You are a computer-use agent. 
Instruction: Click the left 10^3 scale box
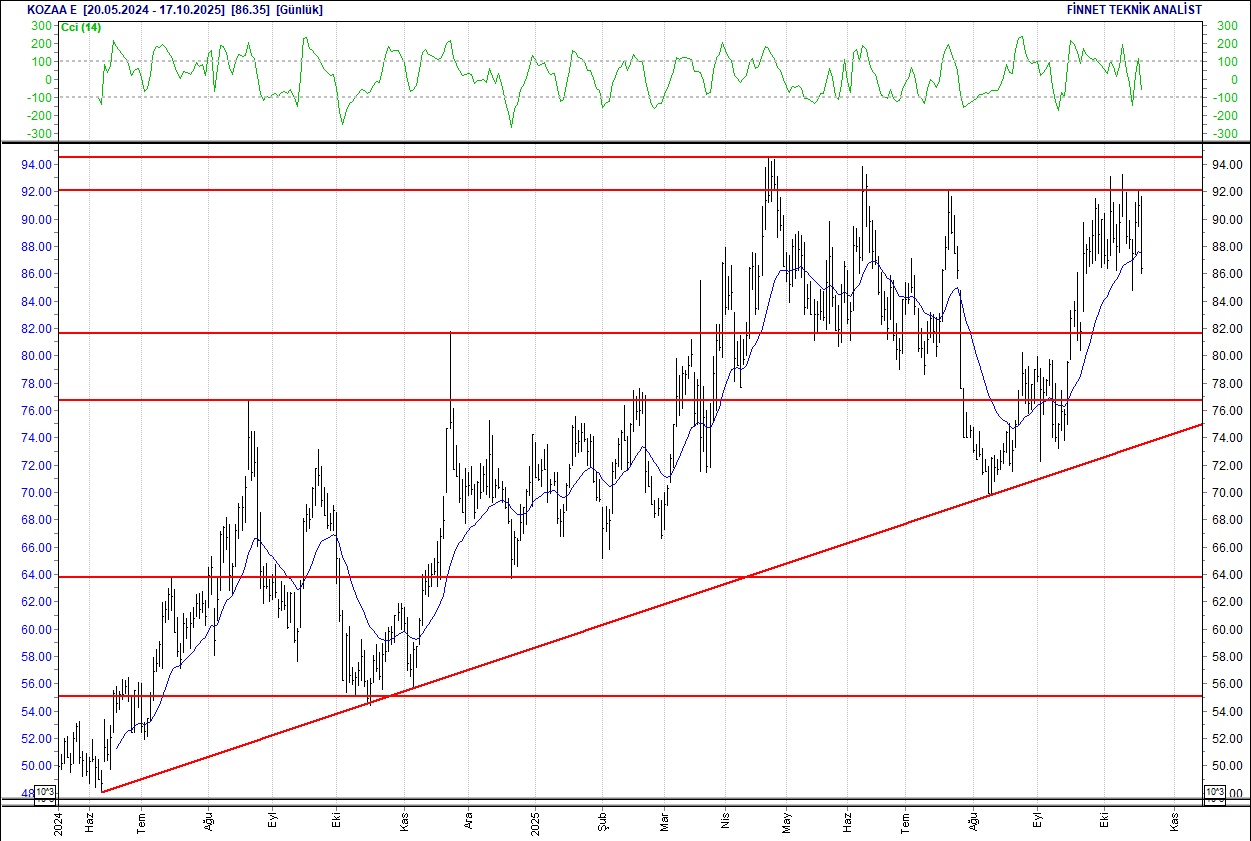click(x=45, y=793)
